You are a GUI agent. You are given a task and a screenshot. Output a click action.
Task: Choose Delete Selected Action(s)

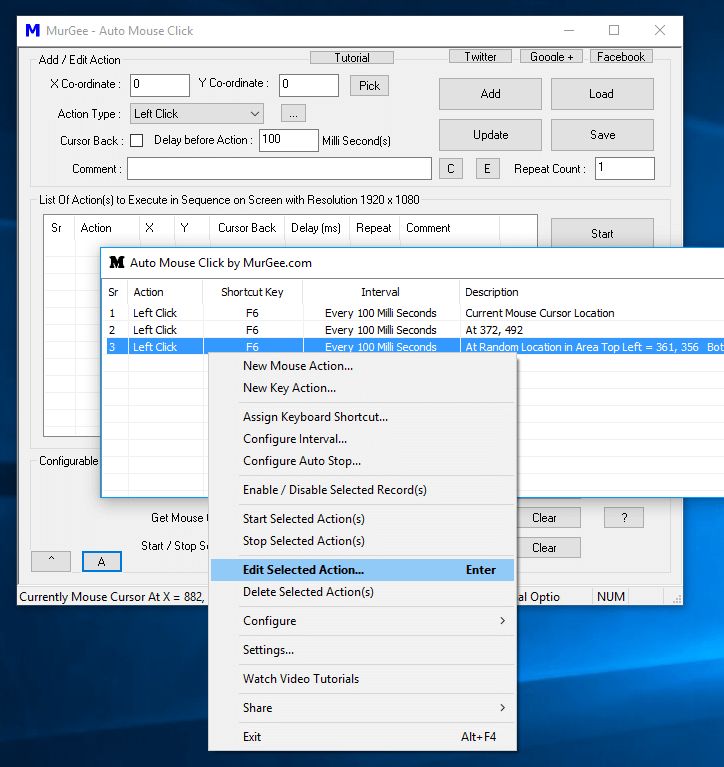tap(362, 592)
